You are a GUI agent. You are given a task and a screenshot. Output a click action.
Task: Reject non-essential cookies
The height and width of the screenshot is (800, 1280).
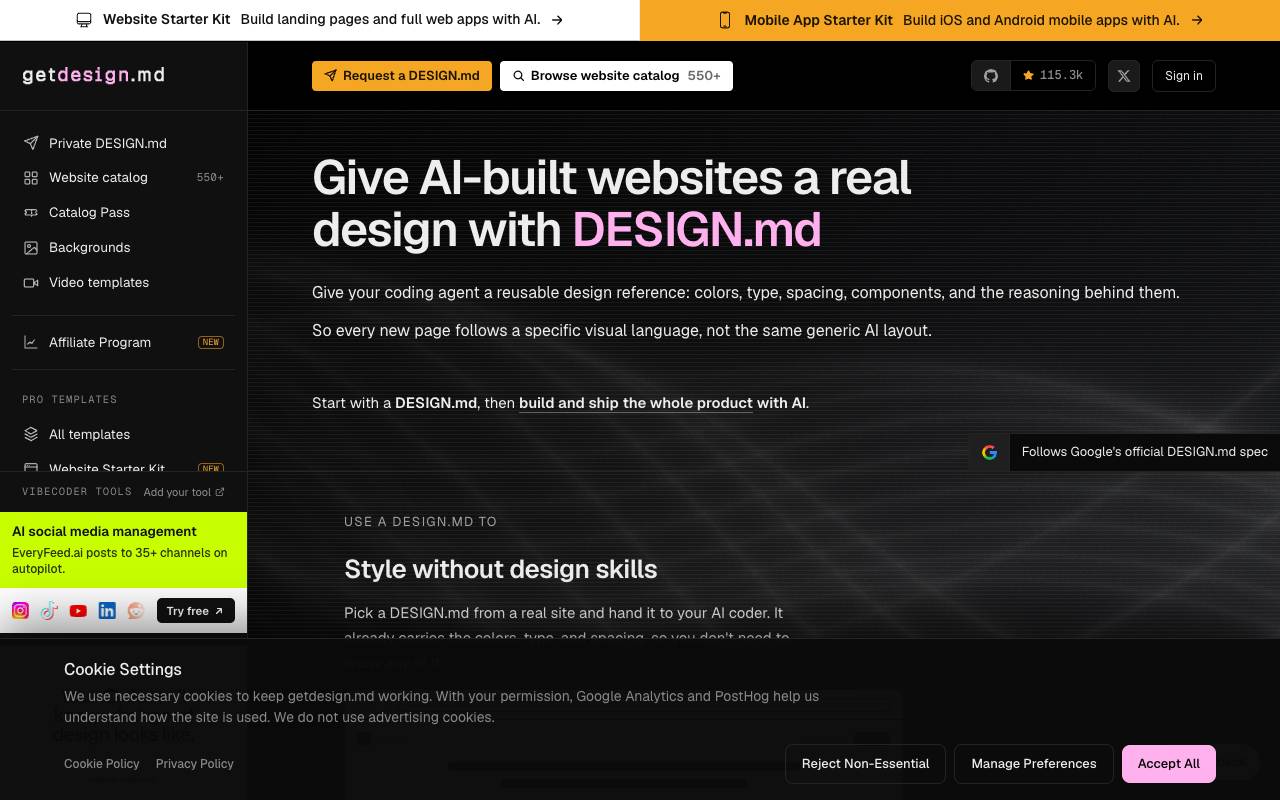coord(866,764)
